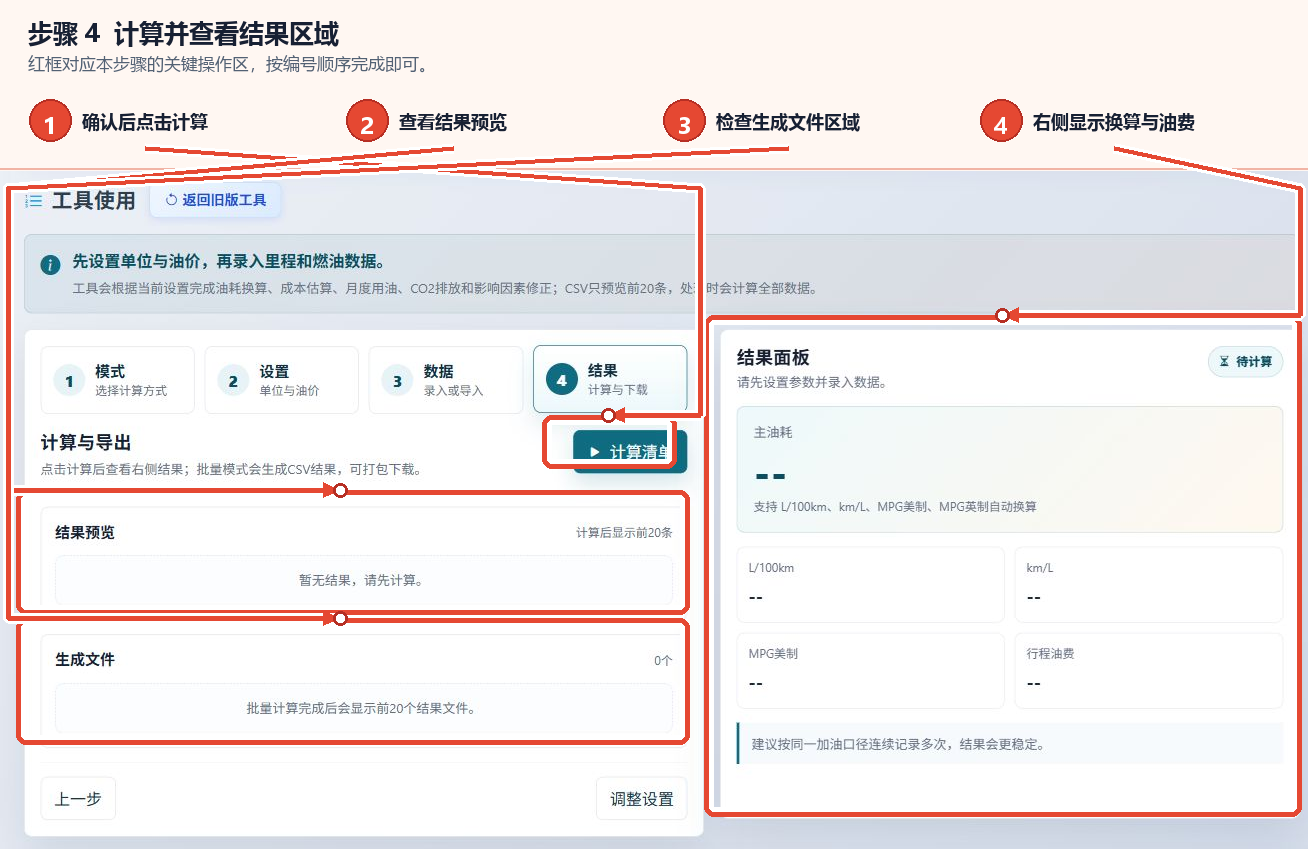Viewport: 1308px width, 849px height.
Task: Click the 调整设置 button
Action: pos(642,799)
